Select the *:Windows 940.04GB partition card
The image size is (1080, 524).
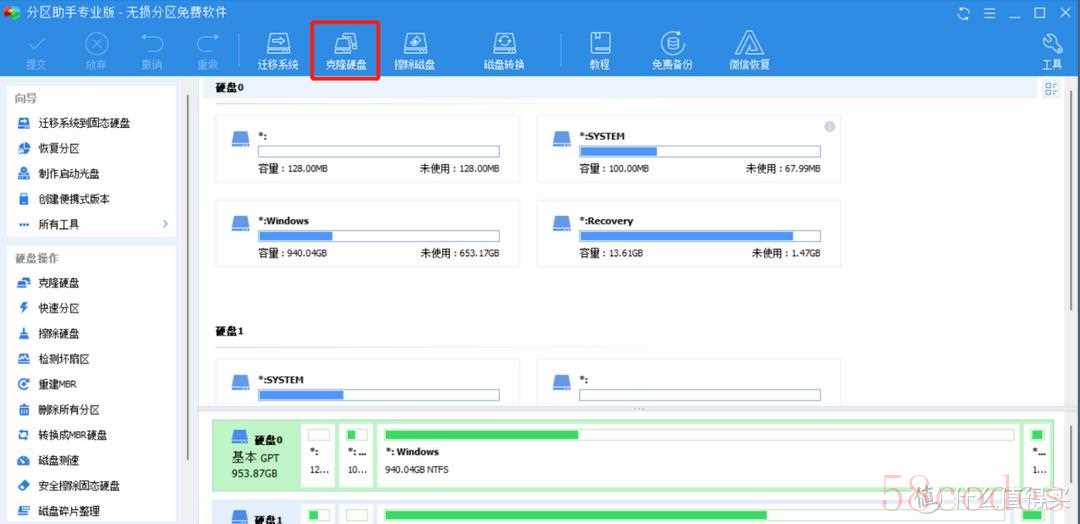[367, 233]
